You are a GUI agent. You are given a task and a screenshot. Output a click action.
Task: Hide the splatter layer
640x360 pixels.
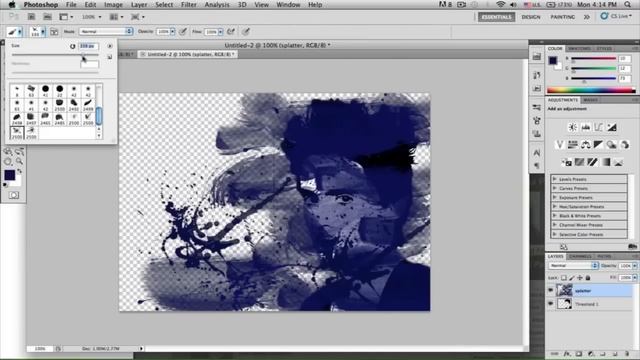tap(551, 290)
